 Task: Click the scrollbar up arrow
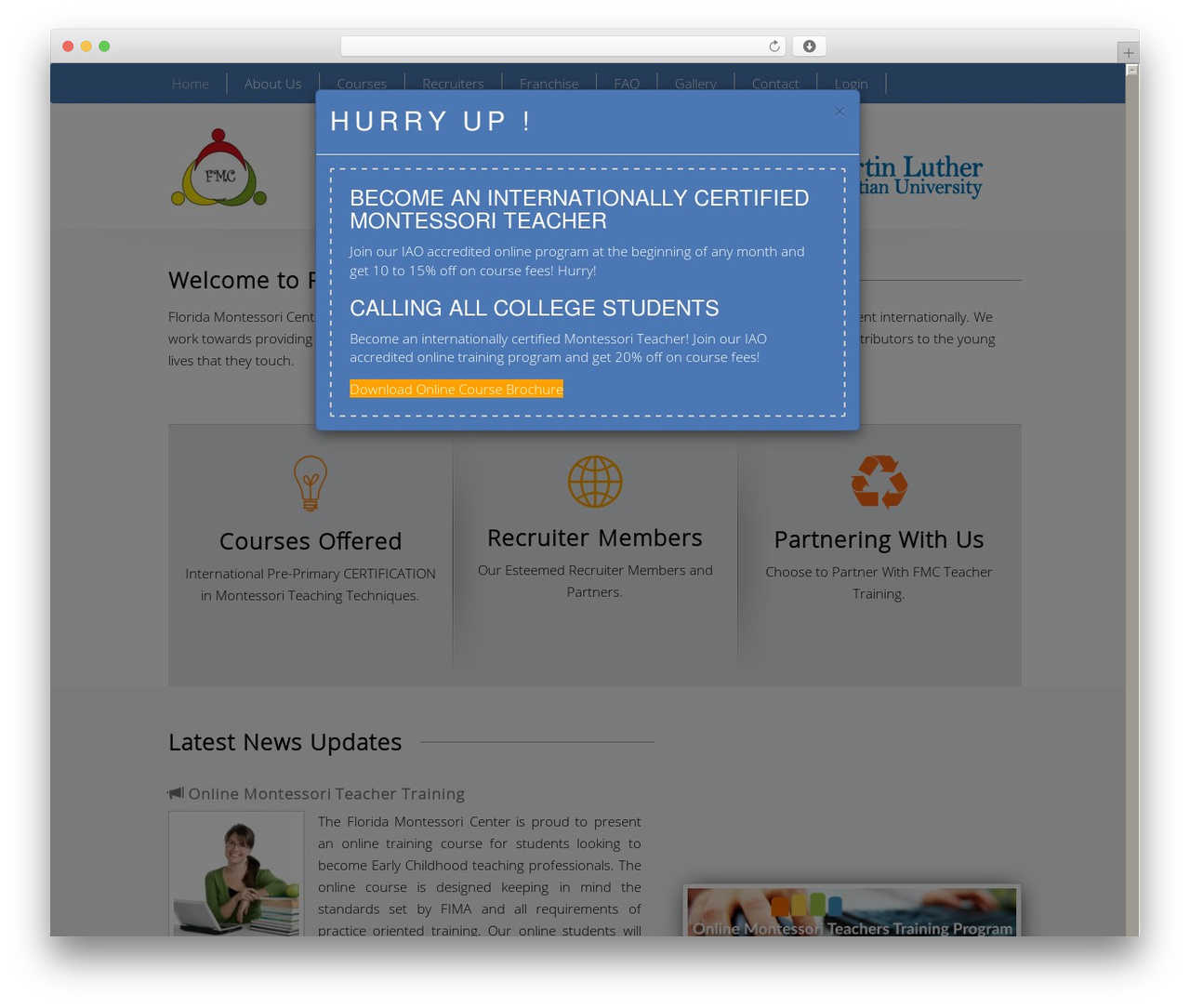coord(1131,70)
